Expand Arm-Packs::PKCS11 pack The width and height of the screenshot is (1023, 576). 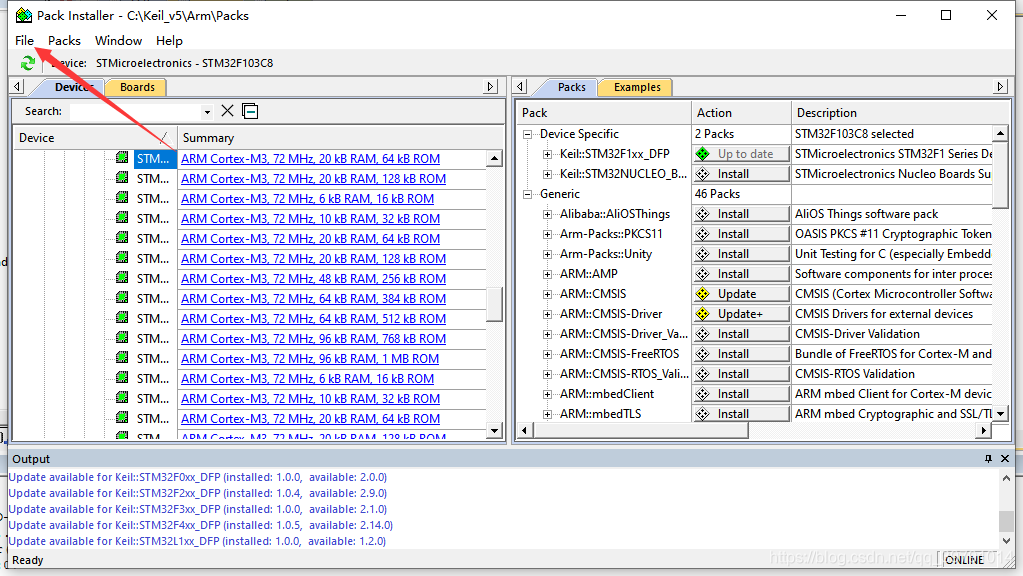[x=547, y=234]
